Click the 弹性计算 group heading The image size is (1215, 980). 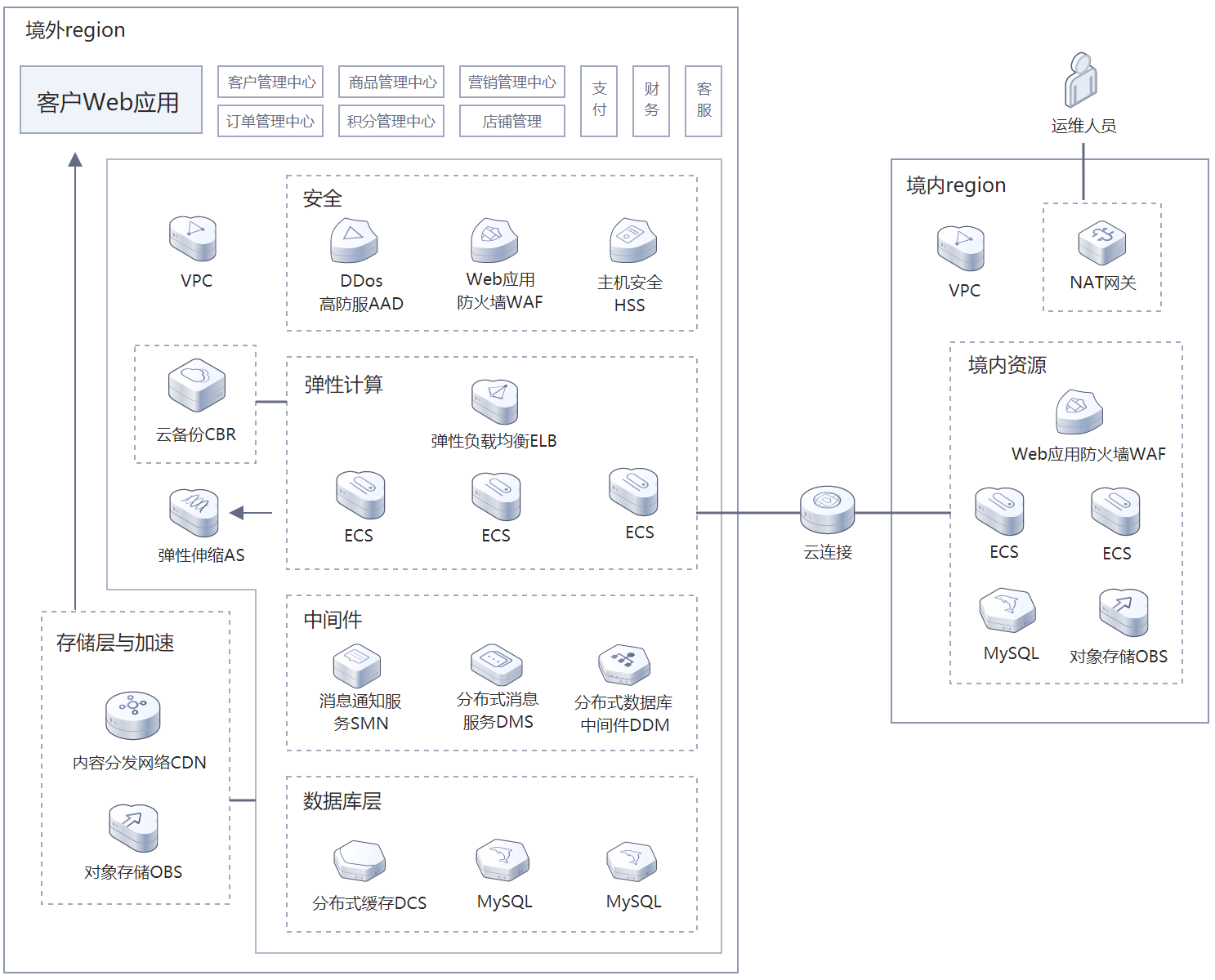tap(343, 385)
